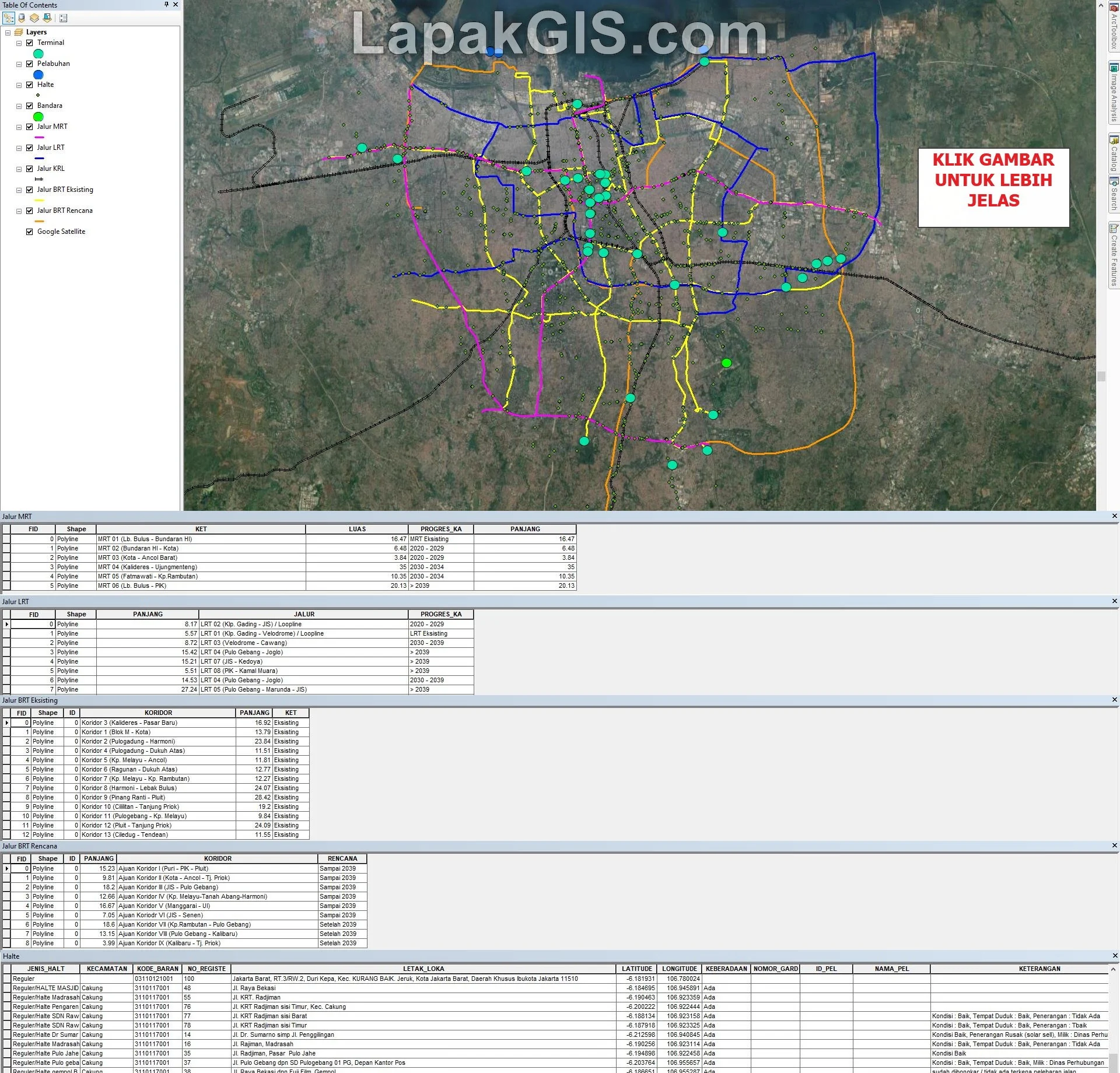Open the Catalog side tab

[x=1114, y=153]
